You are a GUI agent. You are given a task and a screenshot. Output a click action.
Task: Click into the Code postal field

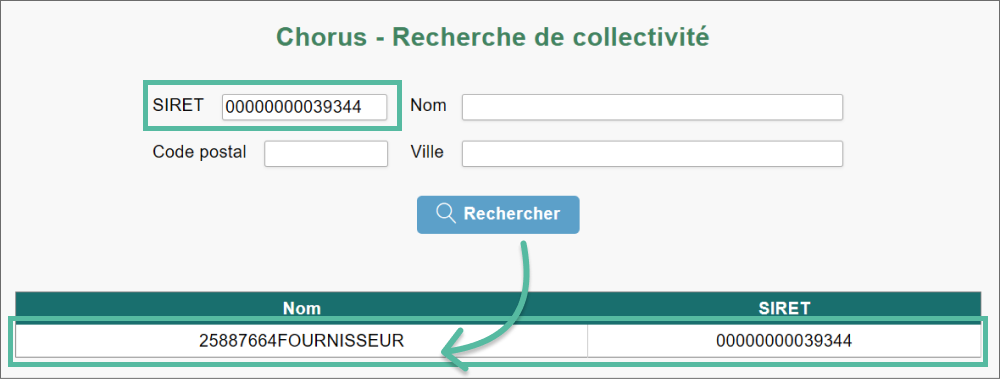tap(326, 154)
